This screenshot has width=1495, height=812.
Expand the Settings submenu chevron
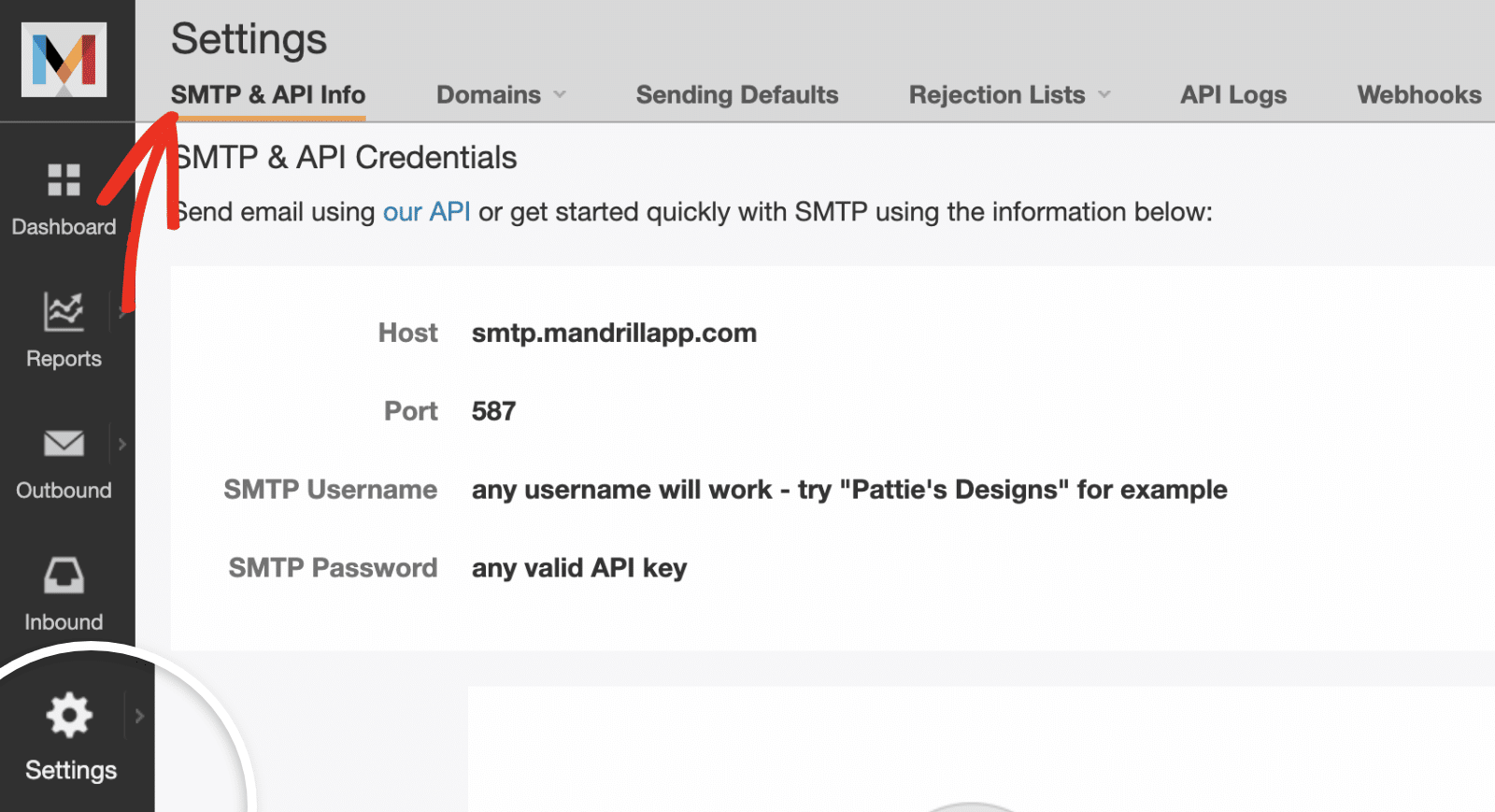[139, 716]
